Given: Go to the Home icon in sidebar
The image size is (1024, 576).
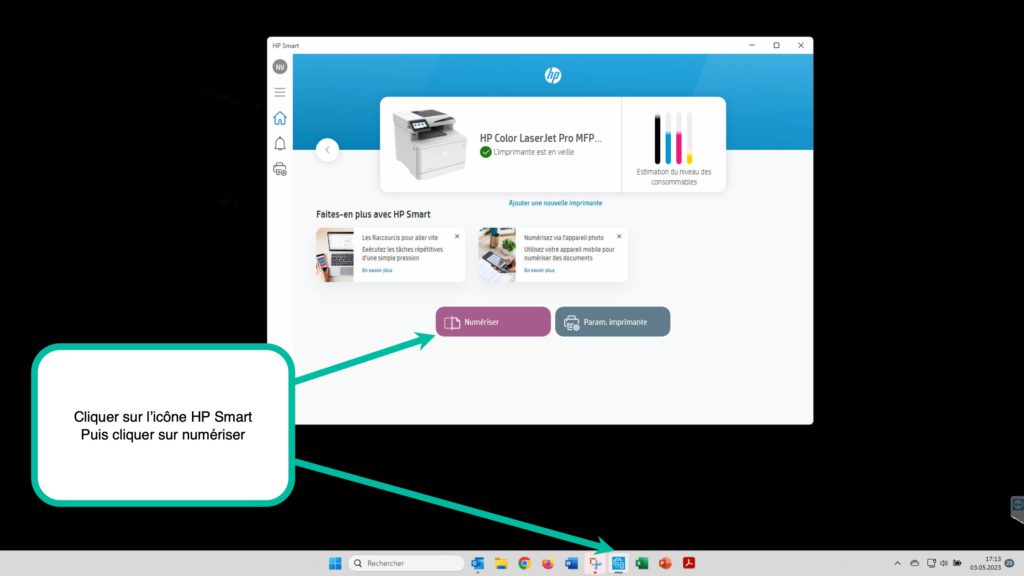Looking at the screenshot, I should point(280,118).
